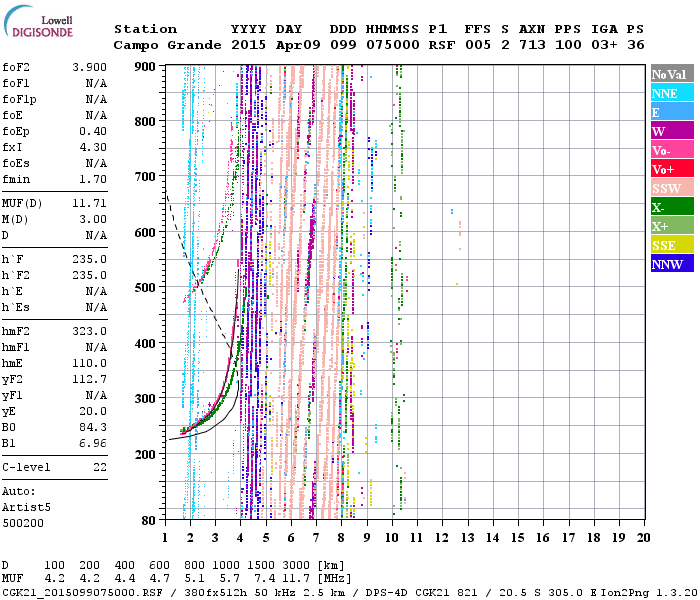Click the year 2015 in header
This screenshot has width=700, height=600.
click(249, 45)
